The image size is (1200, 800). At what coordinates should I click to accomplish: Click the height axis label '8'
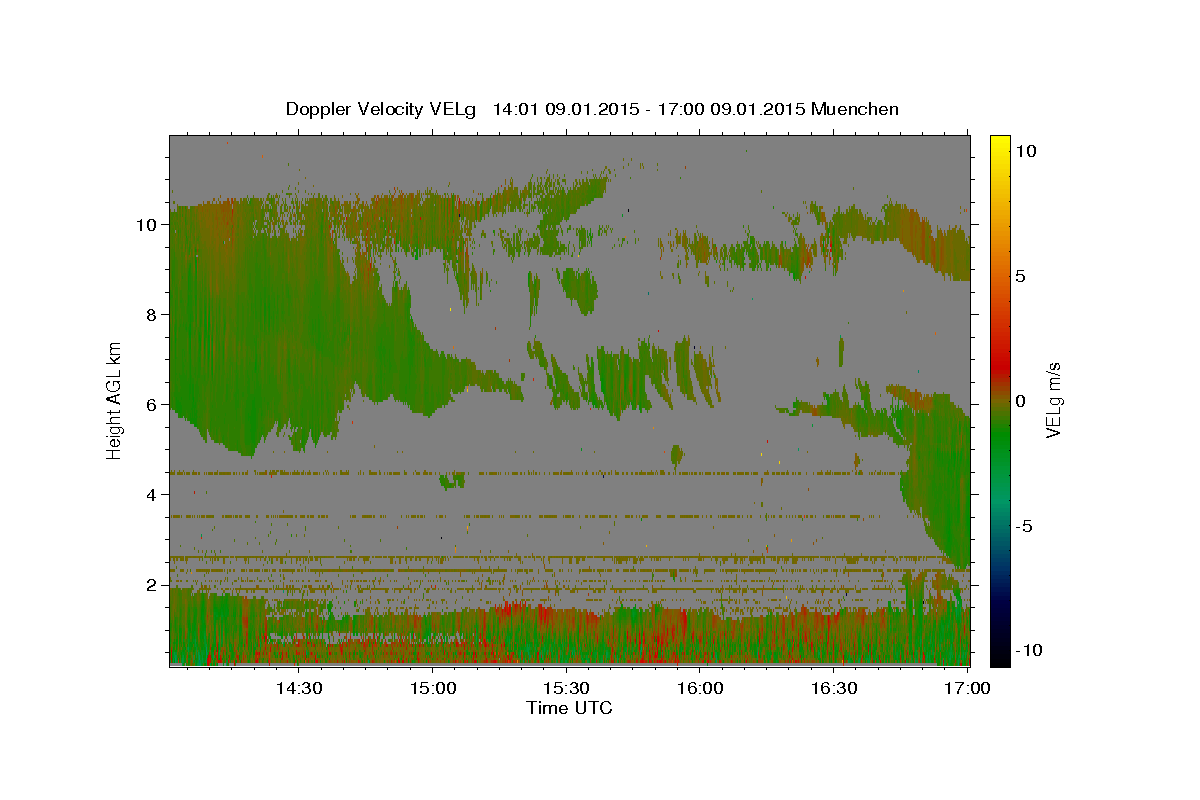coord(151,315)
